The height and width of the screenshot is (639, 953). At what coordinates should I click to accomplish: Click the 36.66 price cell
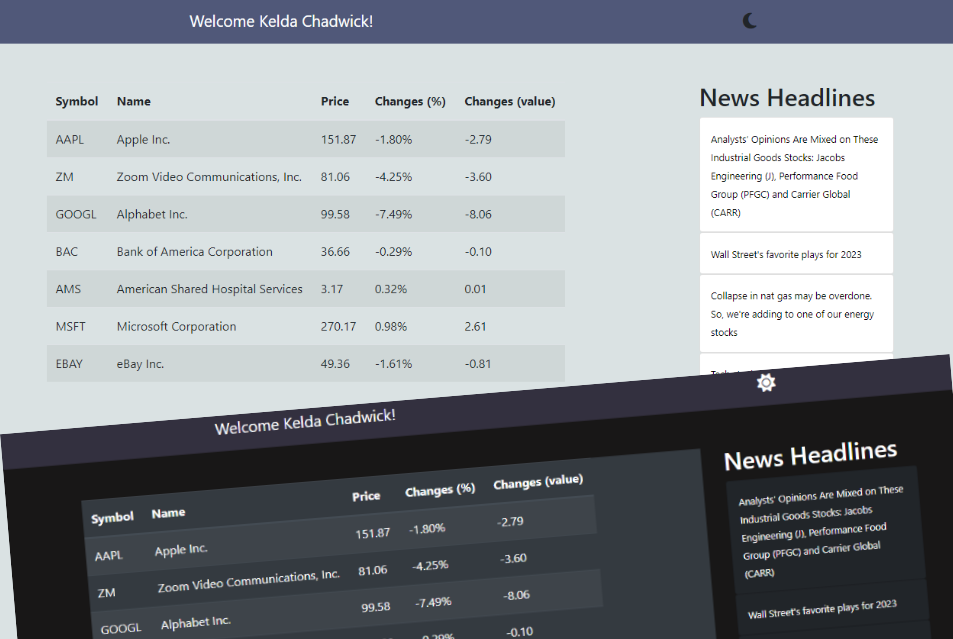click(335, 252)
